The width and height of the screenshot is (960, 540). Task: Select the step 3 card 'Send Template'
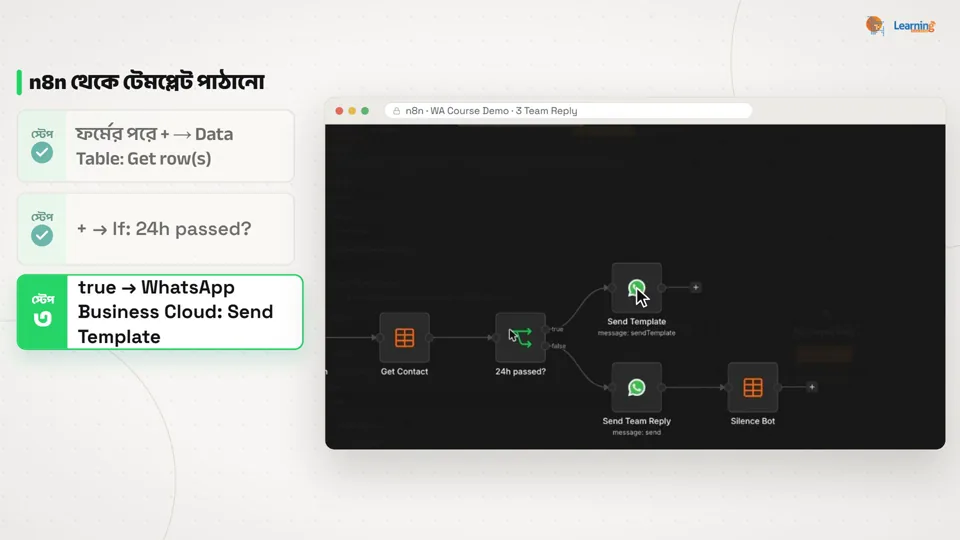tap(160, 312)
